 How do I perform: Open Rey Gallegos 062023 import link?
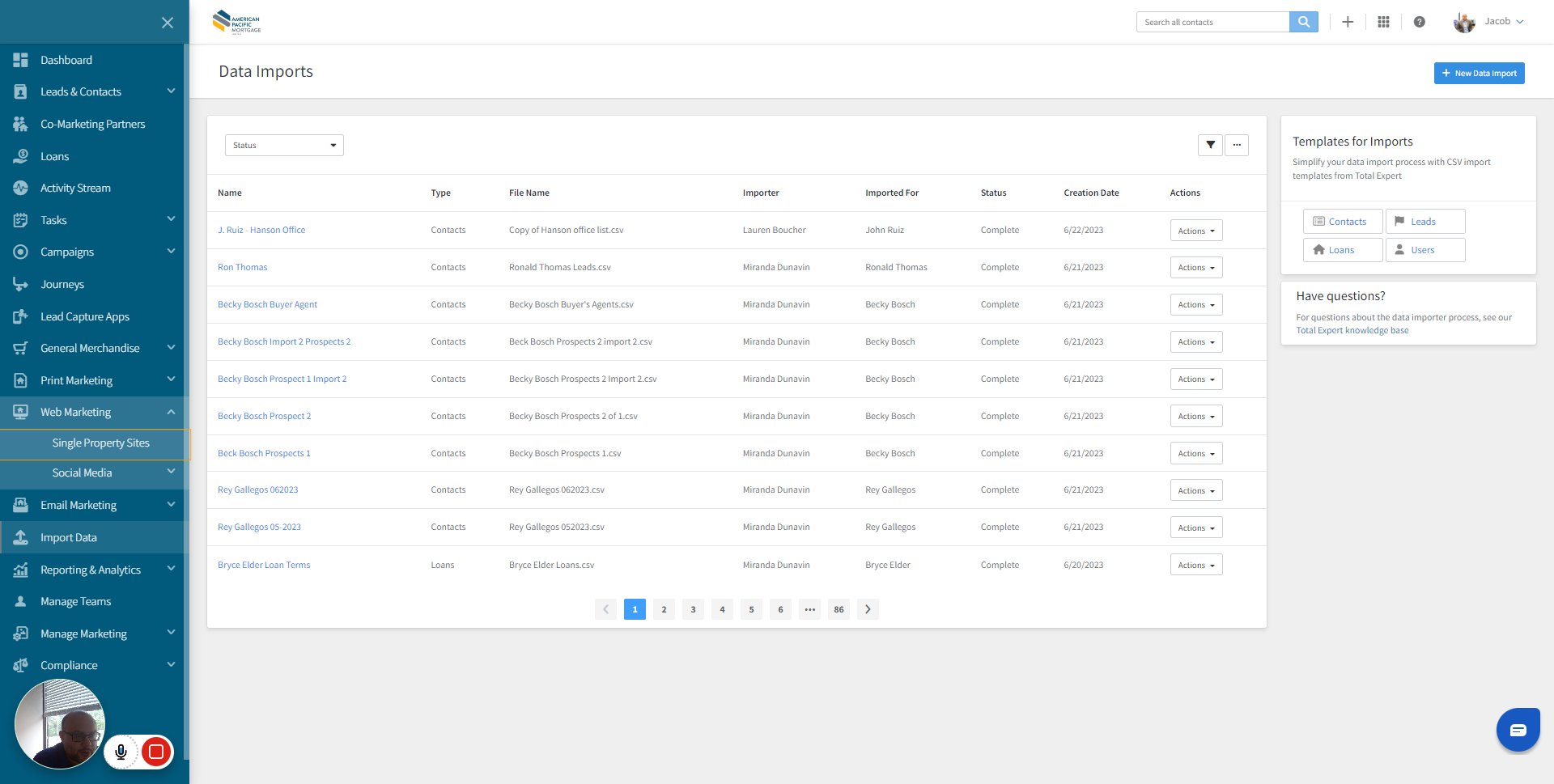257,489
